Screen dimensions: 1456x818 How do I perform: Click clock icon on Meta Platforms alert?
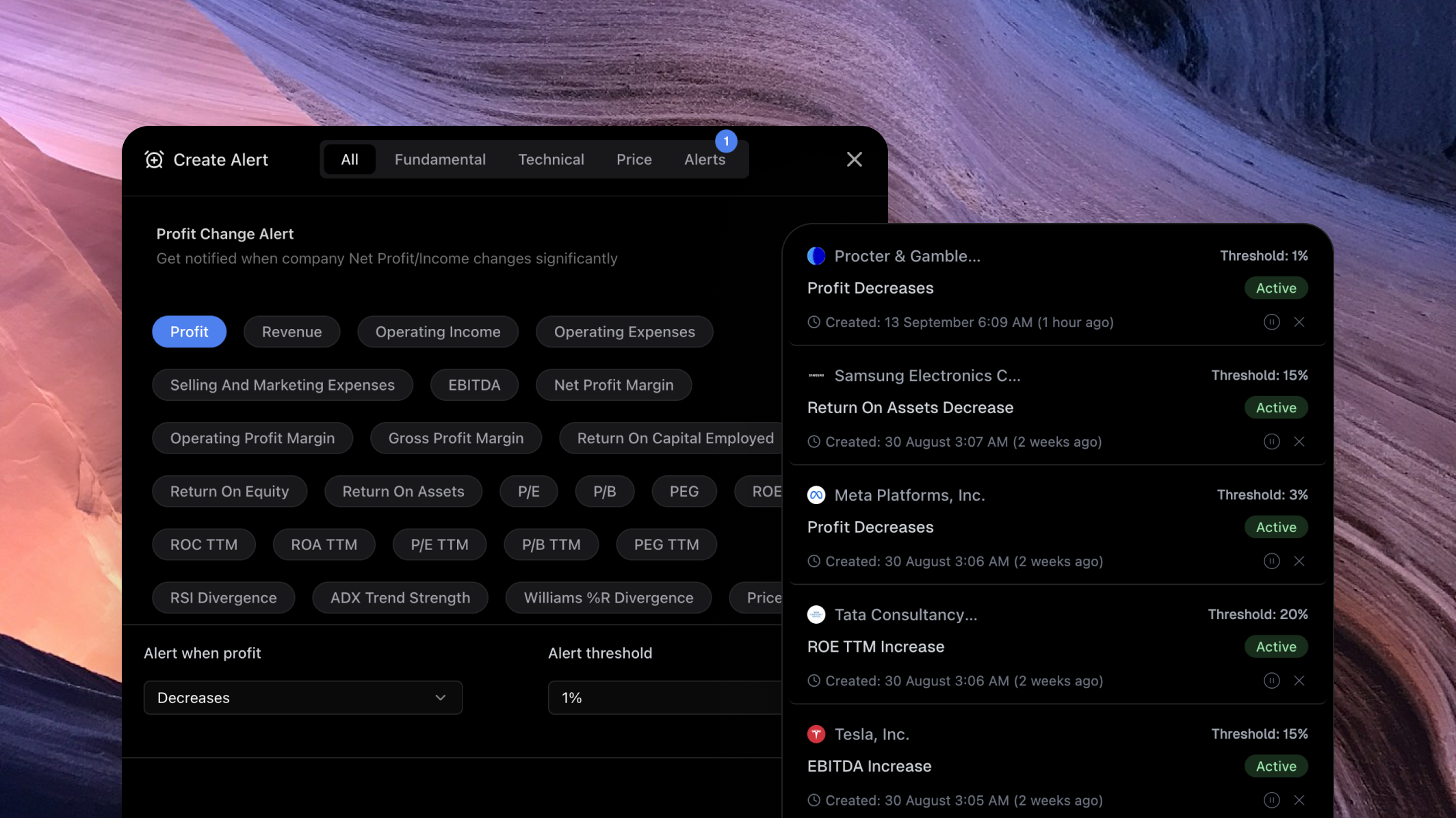coord(814,562)
